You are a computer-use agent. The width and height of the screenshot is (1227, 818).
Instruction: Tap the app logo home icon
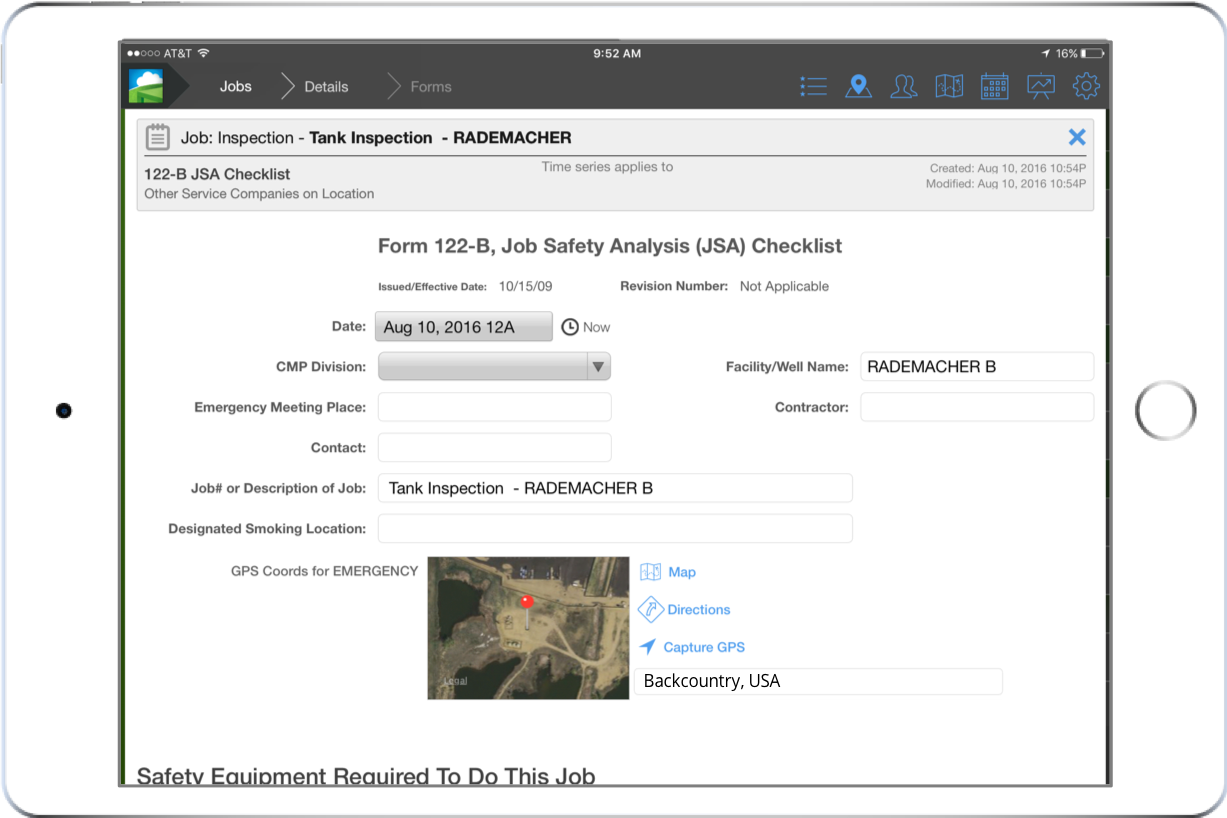coord(146,86)
